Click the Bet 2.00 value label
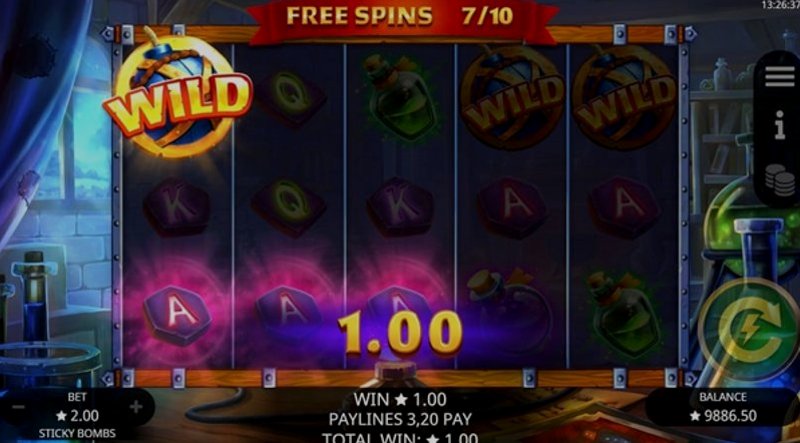 pos(77,416)
